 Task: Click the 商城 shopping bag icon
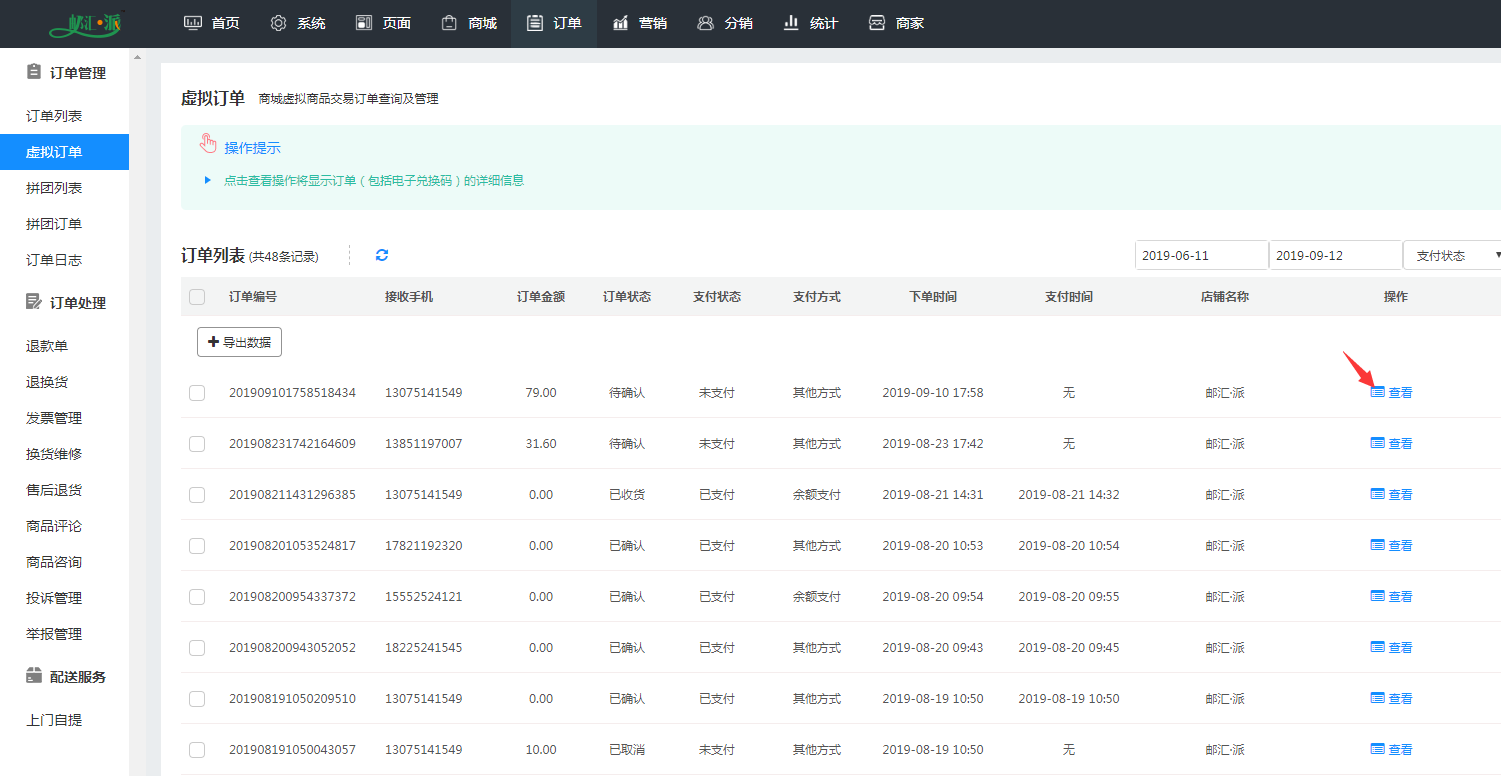(x=450, y=23)
